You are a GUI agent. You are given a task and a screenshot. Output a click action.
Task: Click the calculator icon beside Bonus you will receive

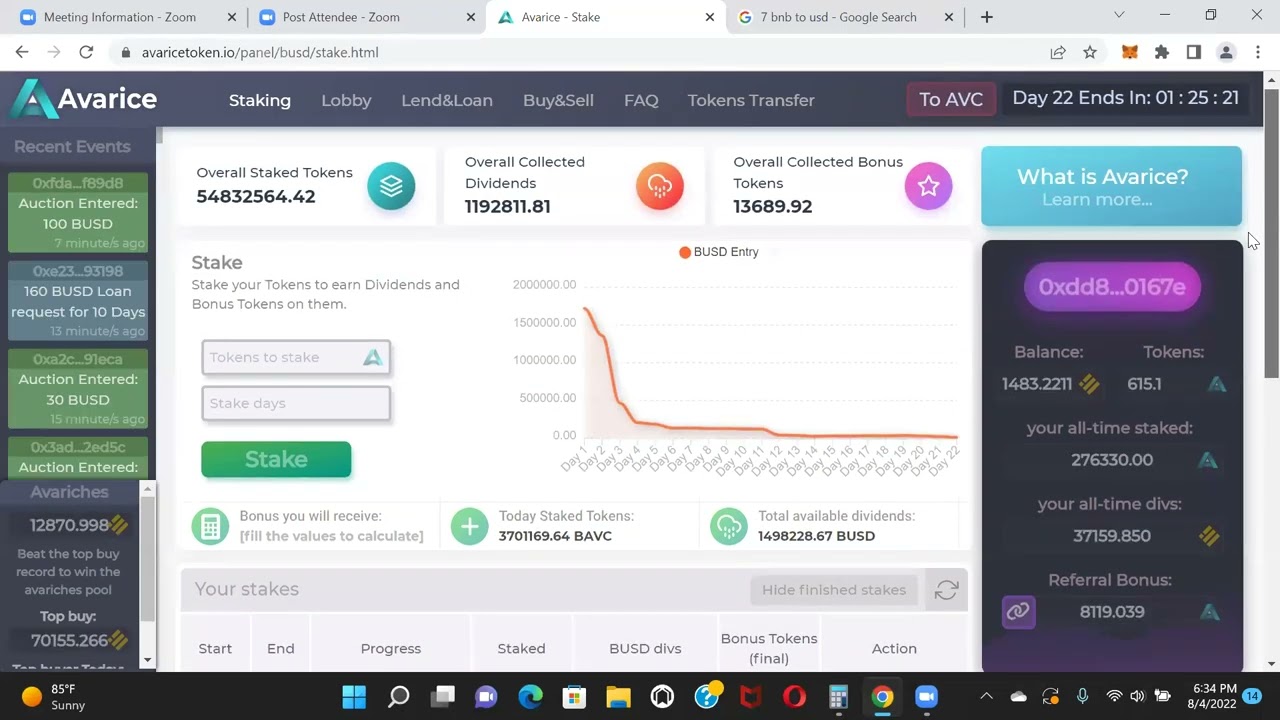210,526
